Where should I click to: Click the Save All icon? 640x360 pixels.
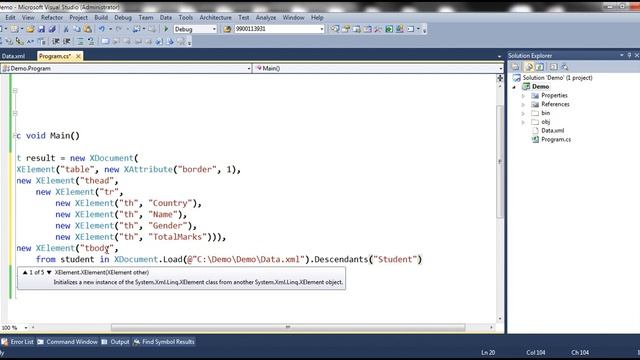pyautogui.click(x=52, y=29)
